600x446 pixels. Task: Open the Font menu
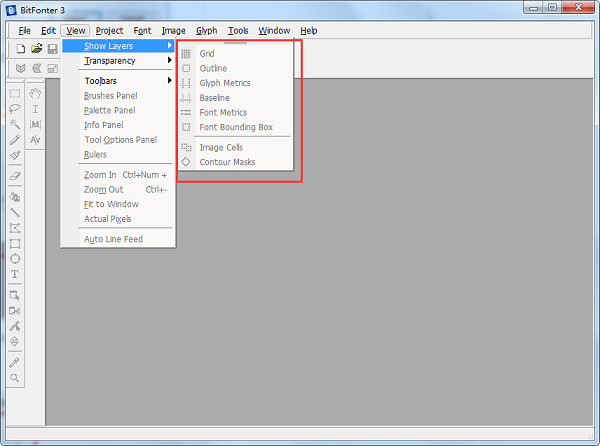(x=142, y=31)
